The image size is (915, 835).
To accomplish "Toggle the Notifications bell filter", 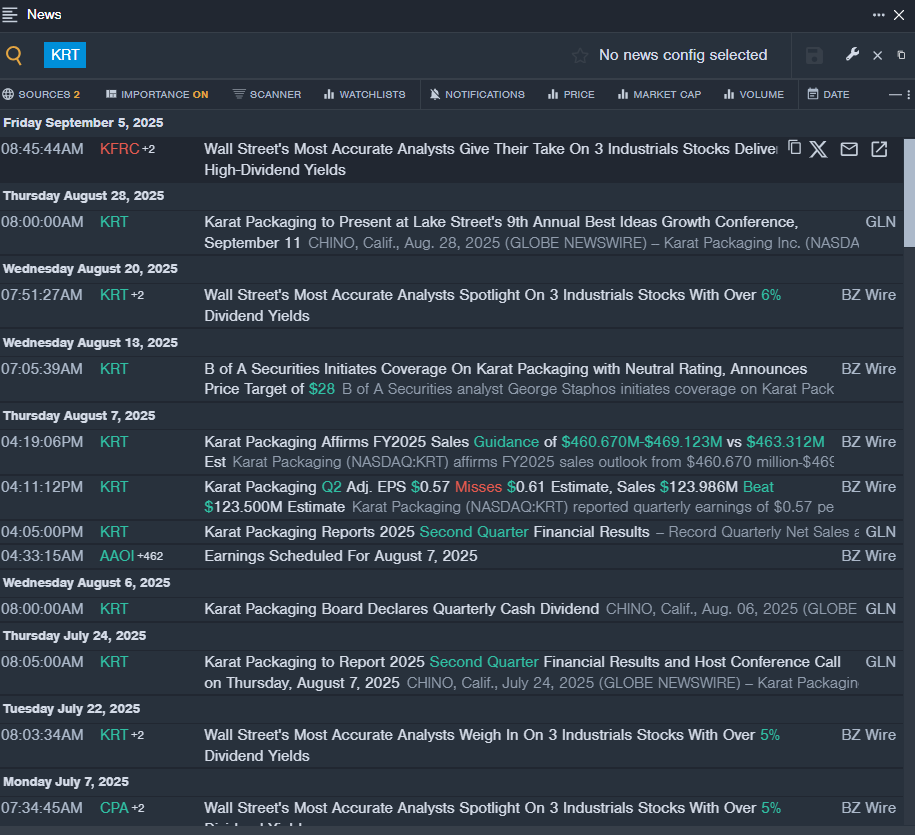I will 477,95.
